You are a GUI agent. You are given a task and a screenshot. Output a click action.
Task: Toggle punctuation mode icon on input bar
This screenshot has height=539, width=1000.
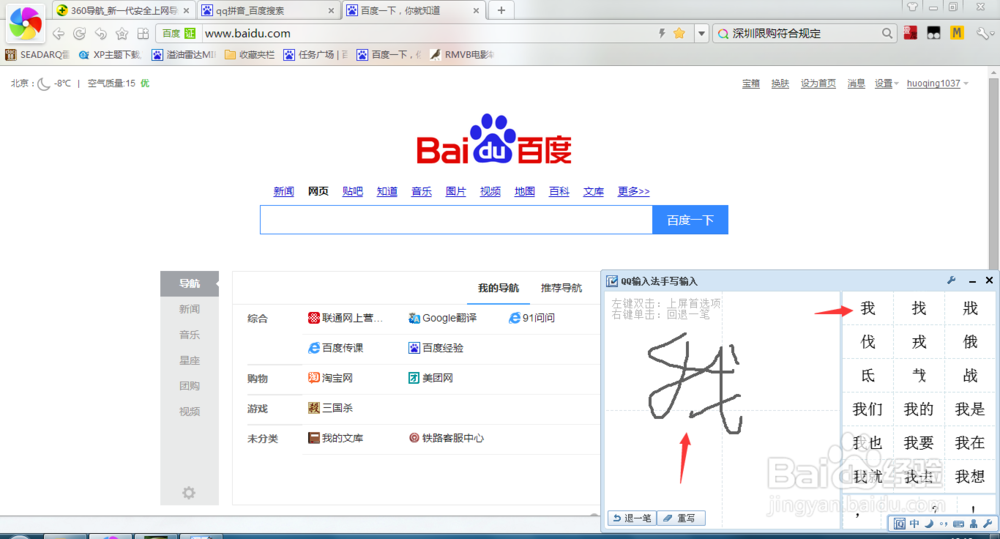(x=943, y=524)
